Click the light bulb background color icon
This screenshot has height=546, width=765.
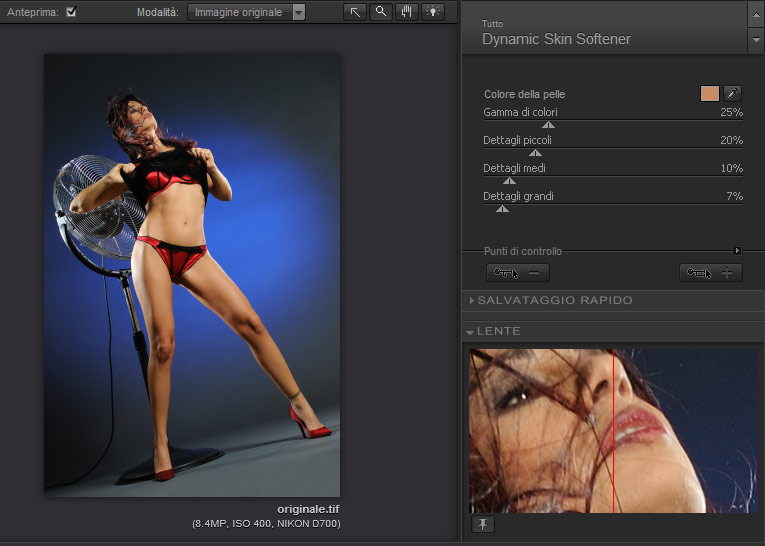[x=432, y=12]
